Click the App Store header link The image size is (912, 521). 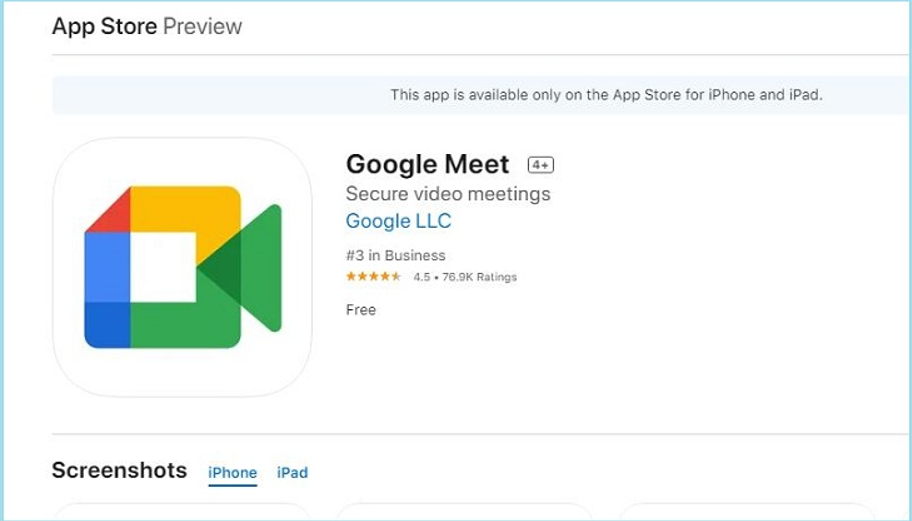104,26
